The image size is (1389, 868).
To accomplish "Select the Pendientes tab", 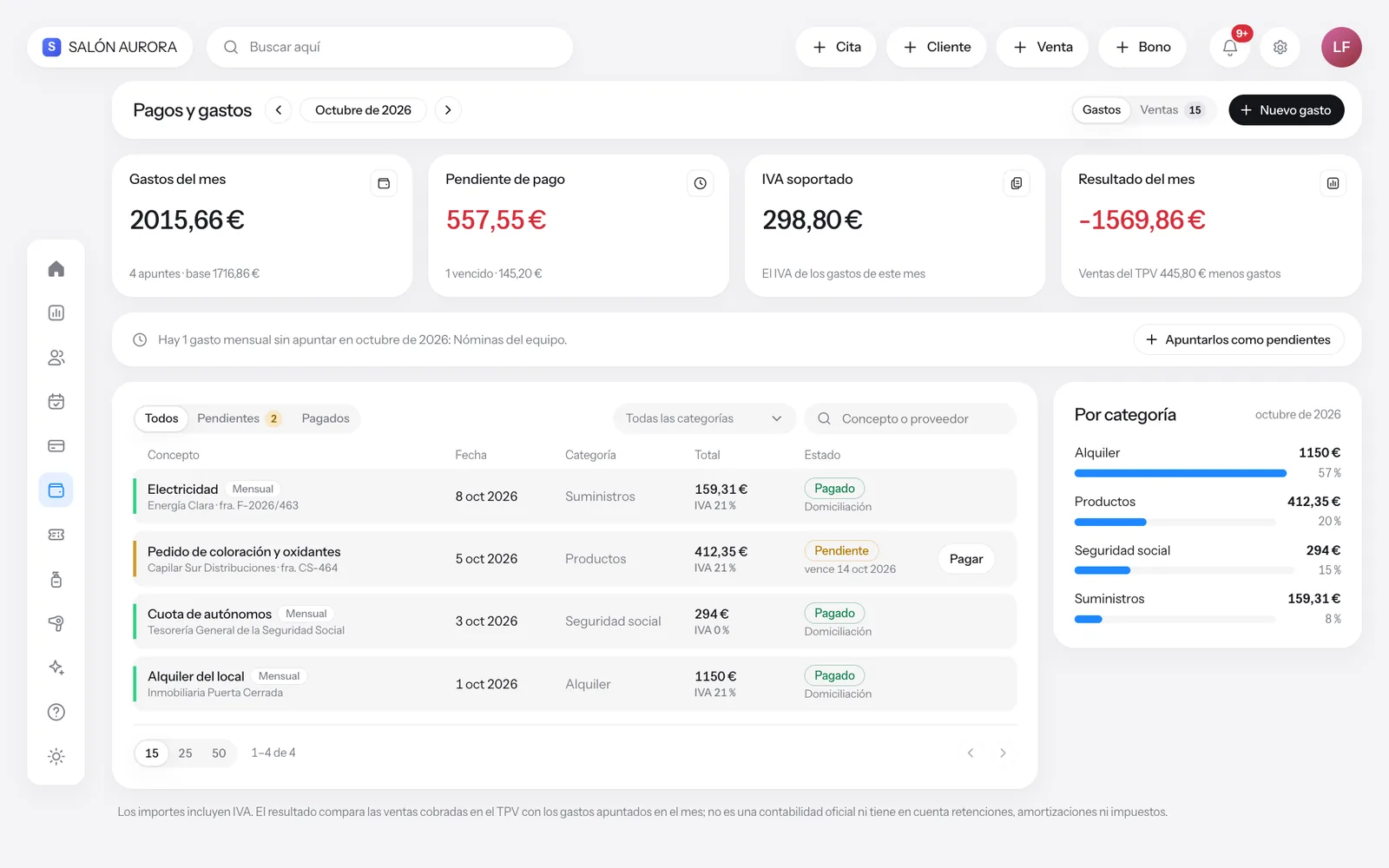I will click(x=239, y=418).
